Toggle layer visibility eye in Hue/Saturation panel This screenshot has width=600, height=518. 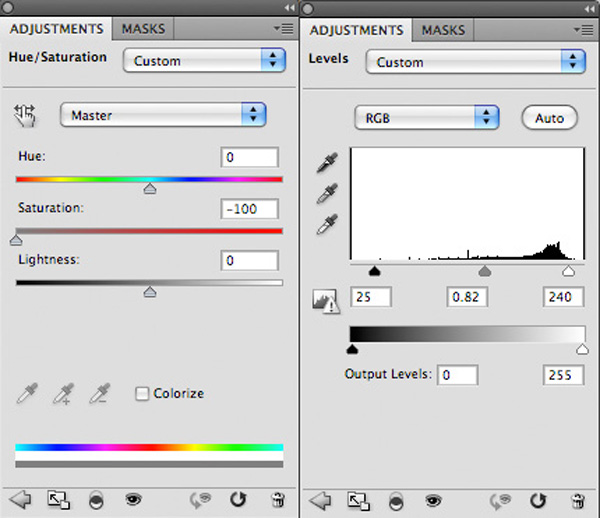(133, 498)
